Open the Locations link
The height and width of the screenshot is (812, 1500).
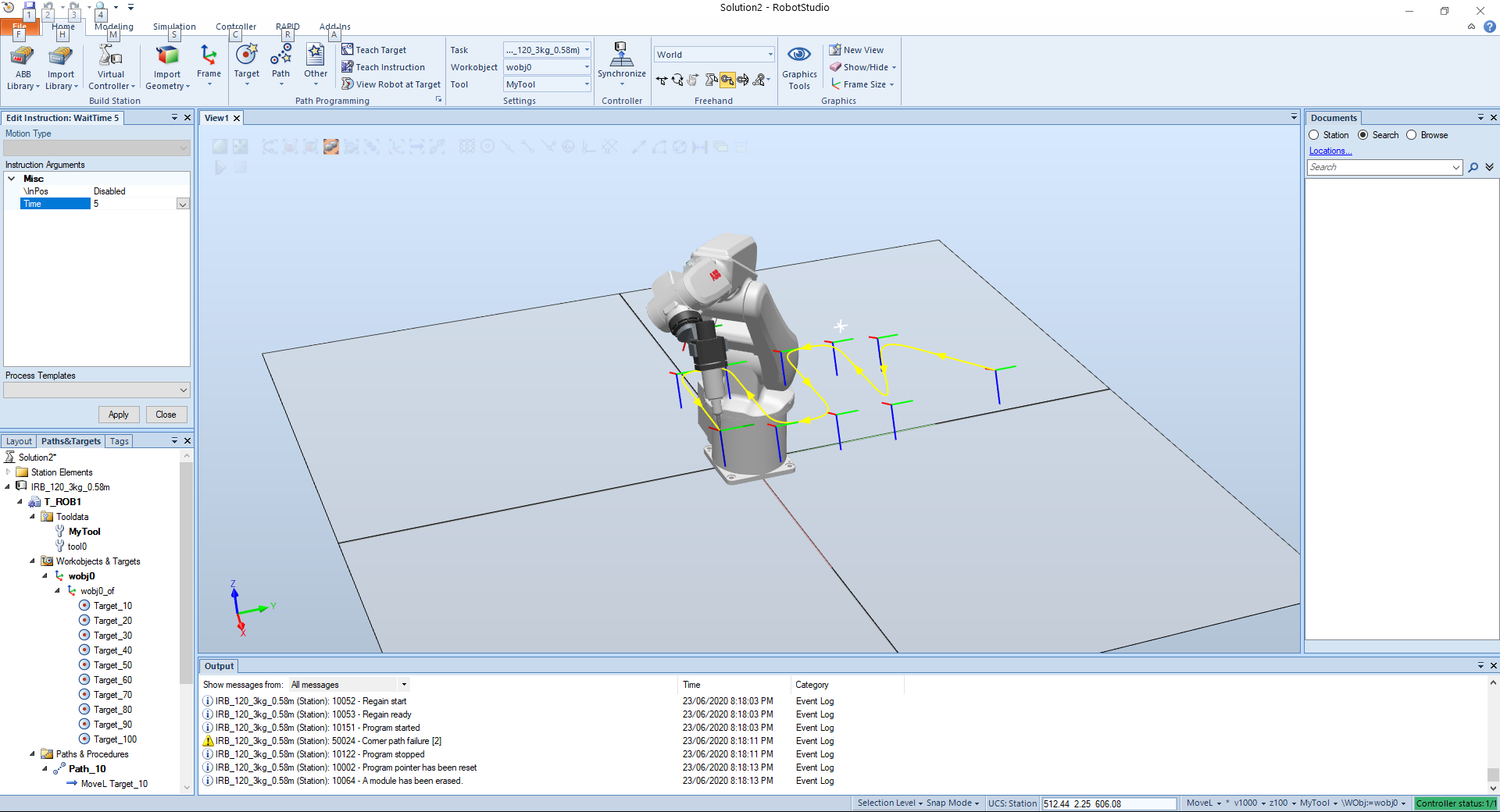coord(1330,151)
